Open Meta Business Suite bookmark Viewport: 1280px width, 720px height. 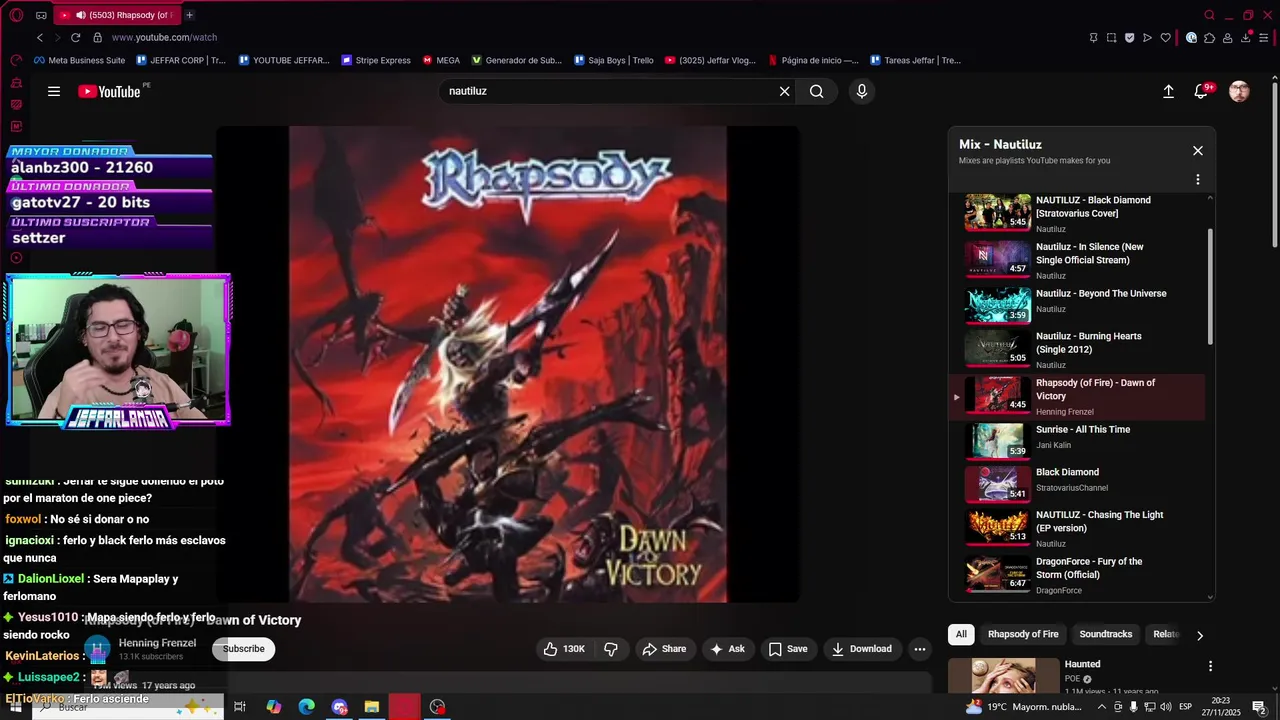pos(79,60)
